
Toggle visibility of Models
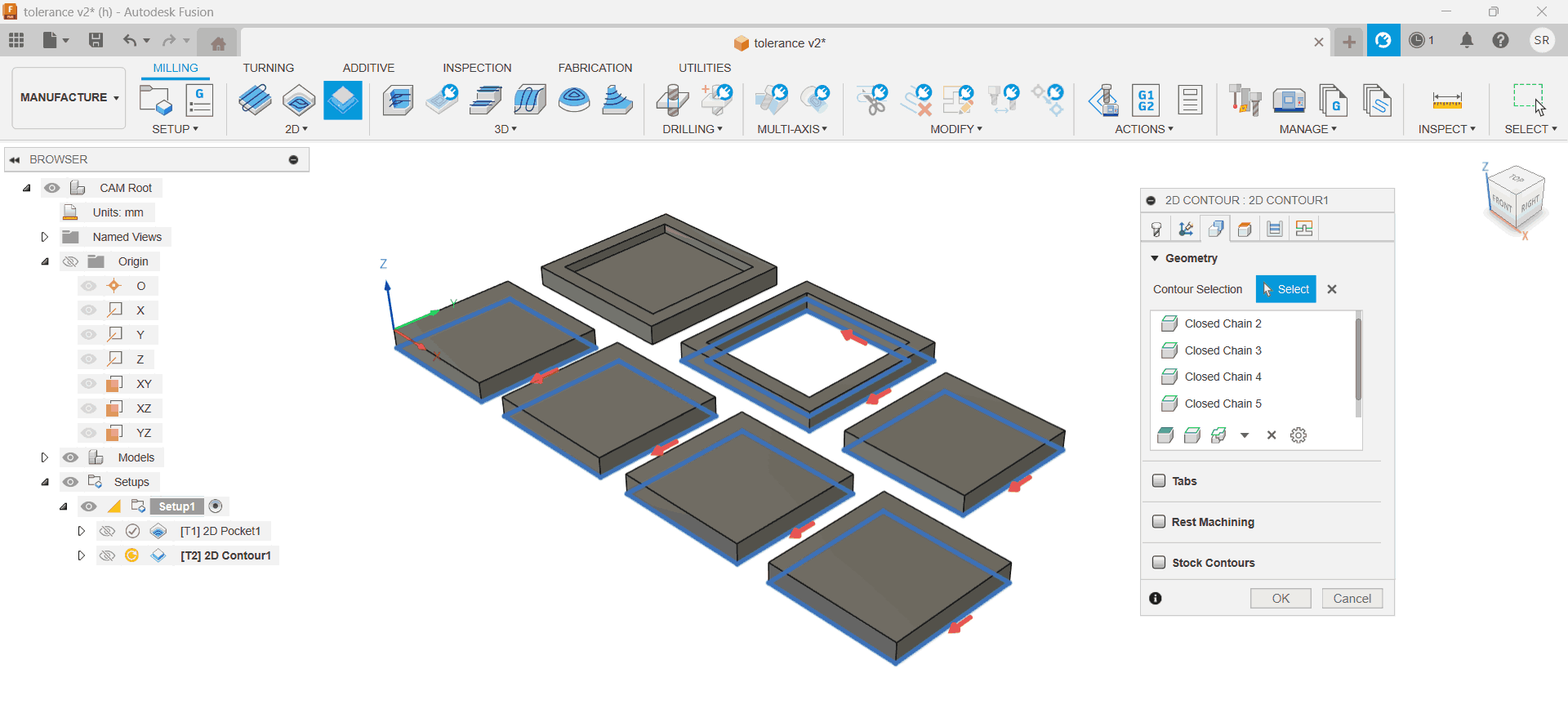coord(71,457)
